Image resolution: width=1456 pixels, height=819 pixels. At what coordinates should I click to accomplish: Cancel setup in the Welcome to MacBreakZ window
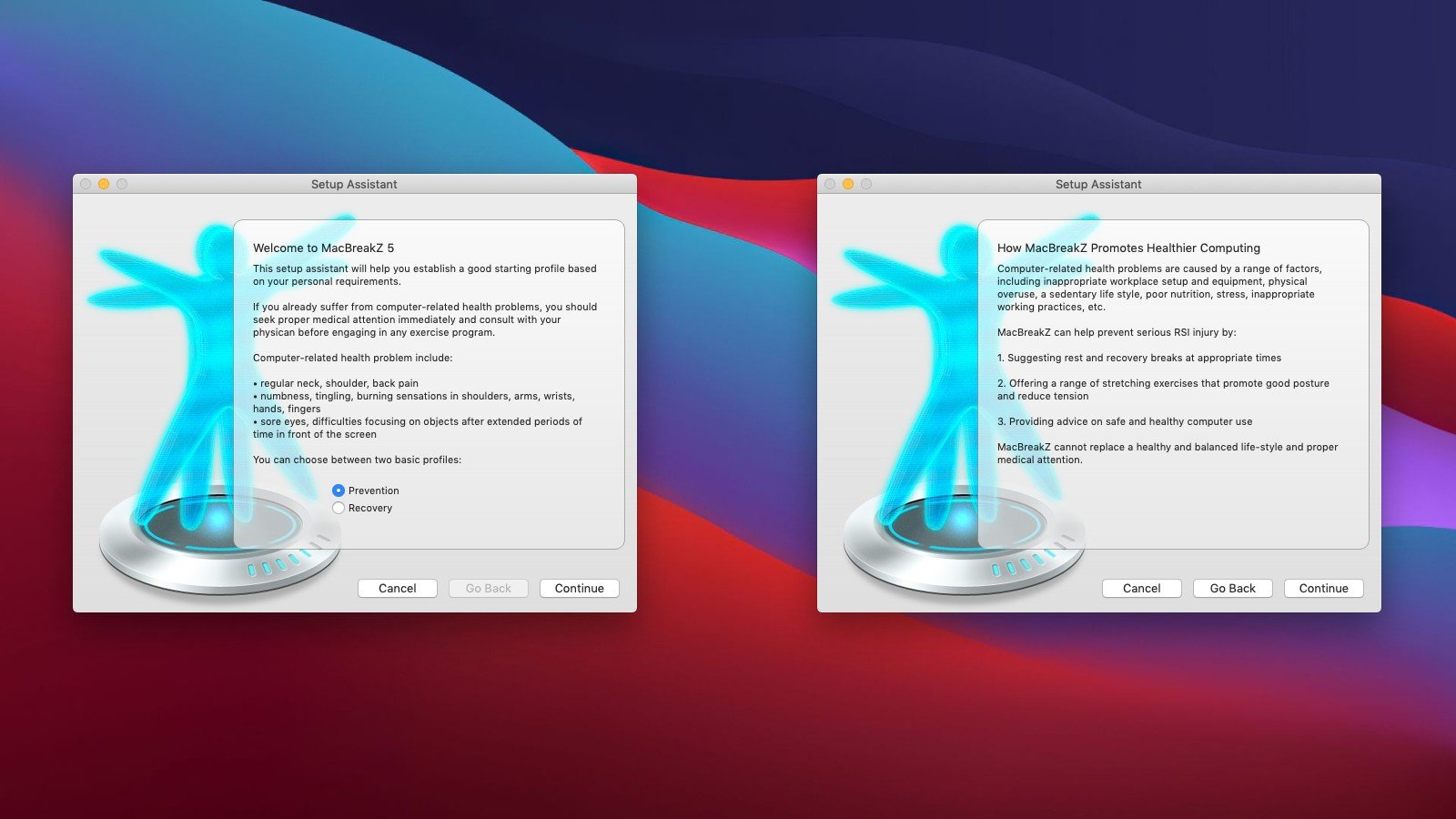(397, 589)
